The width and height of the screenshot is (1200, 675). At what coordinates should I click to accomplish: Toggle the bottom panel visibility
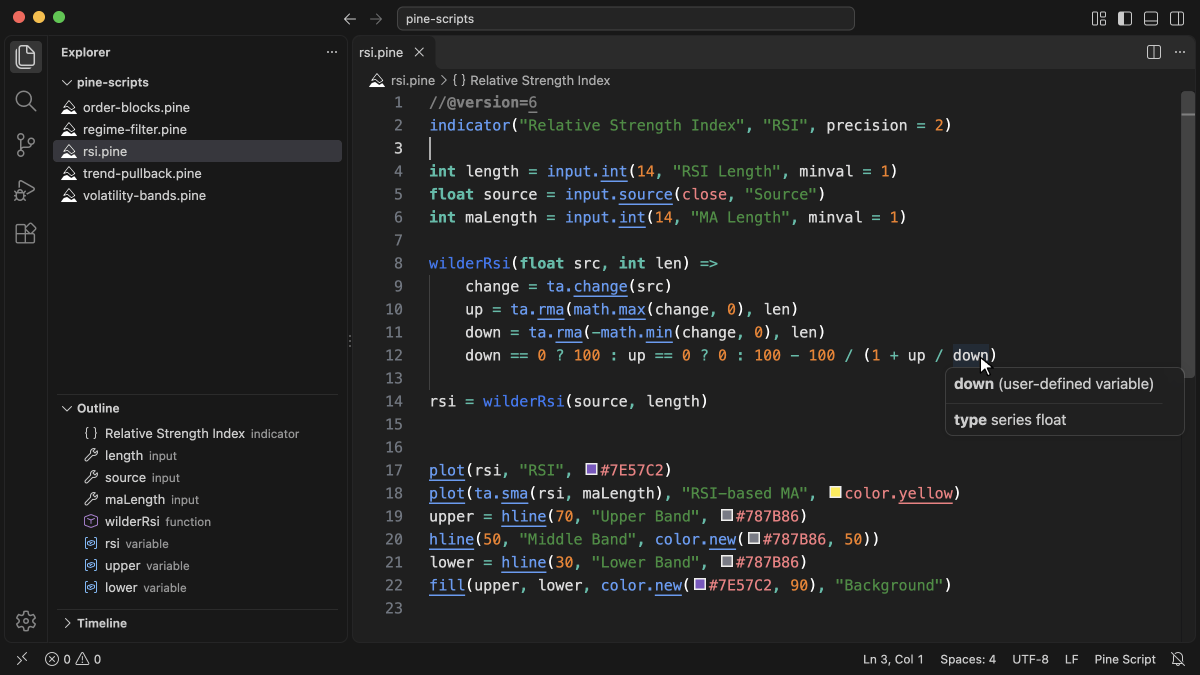(1151, 19)
